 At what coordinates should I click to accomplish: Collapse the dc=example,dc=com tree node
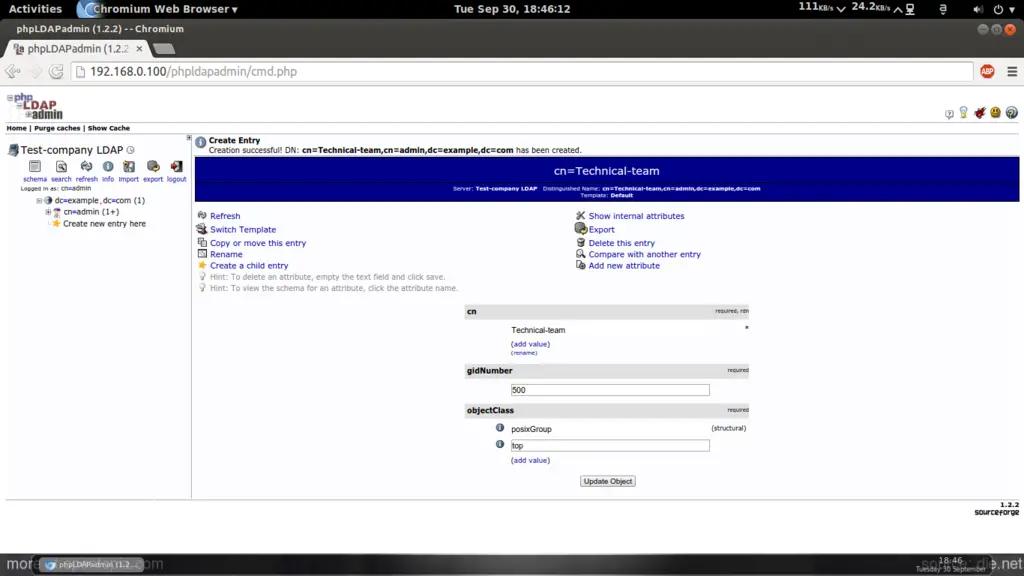click(39, 200)
